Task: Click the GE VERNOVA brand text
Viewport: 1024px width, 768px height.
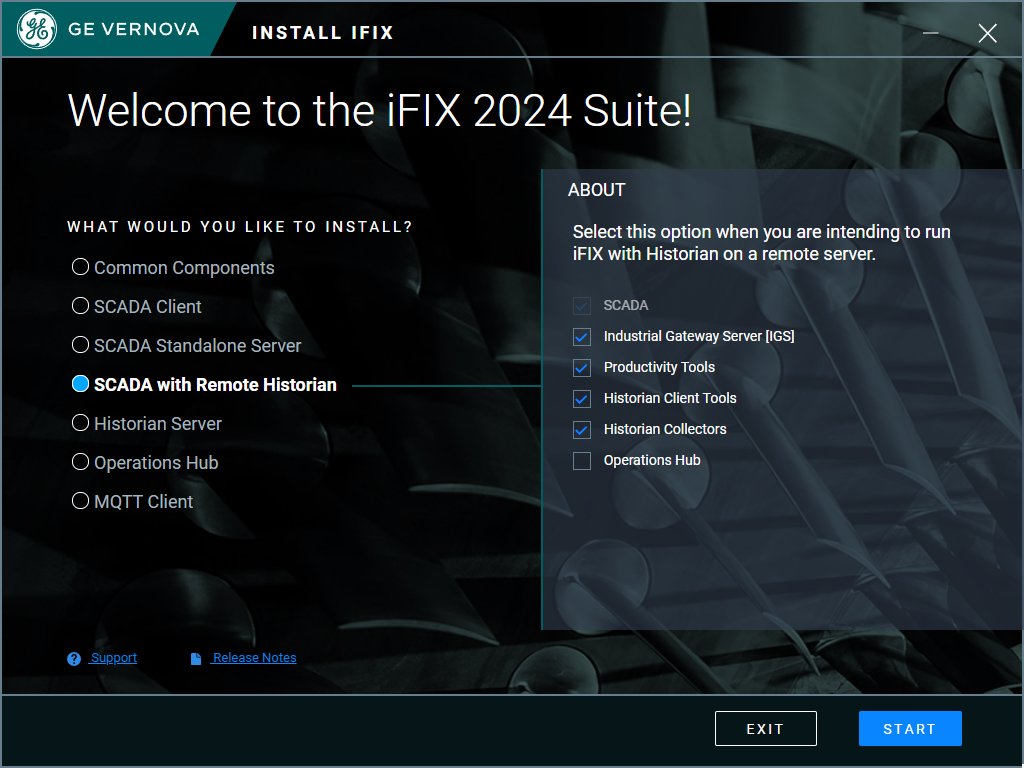Action: click(133, 29)
